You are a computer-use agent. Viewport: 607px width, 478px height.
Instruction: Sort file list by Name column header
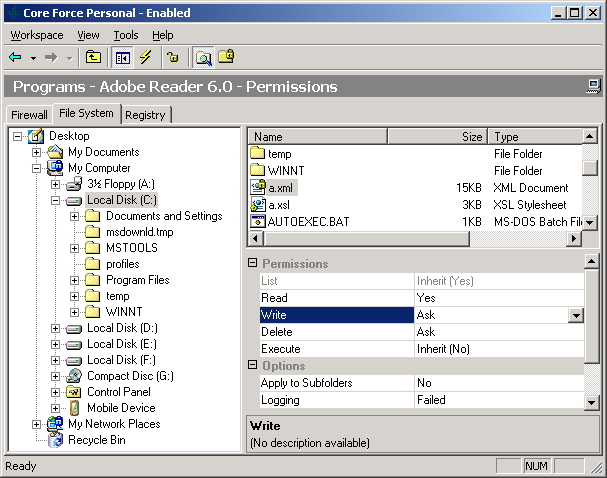tap(317, 137)
